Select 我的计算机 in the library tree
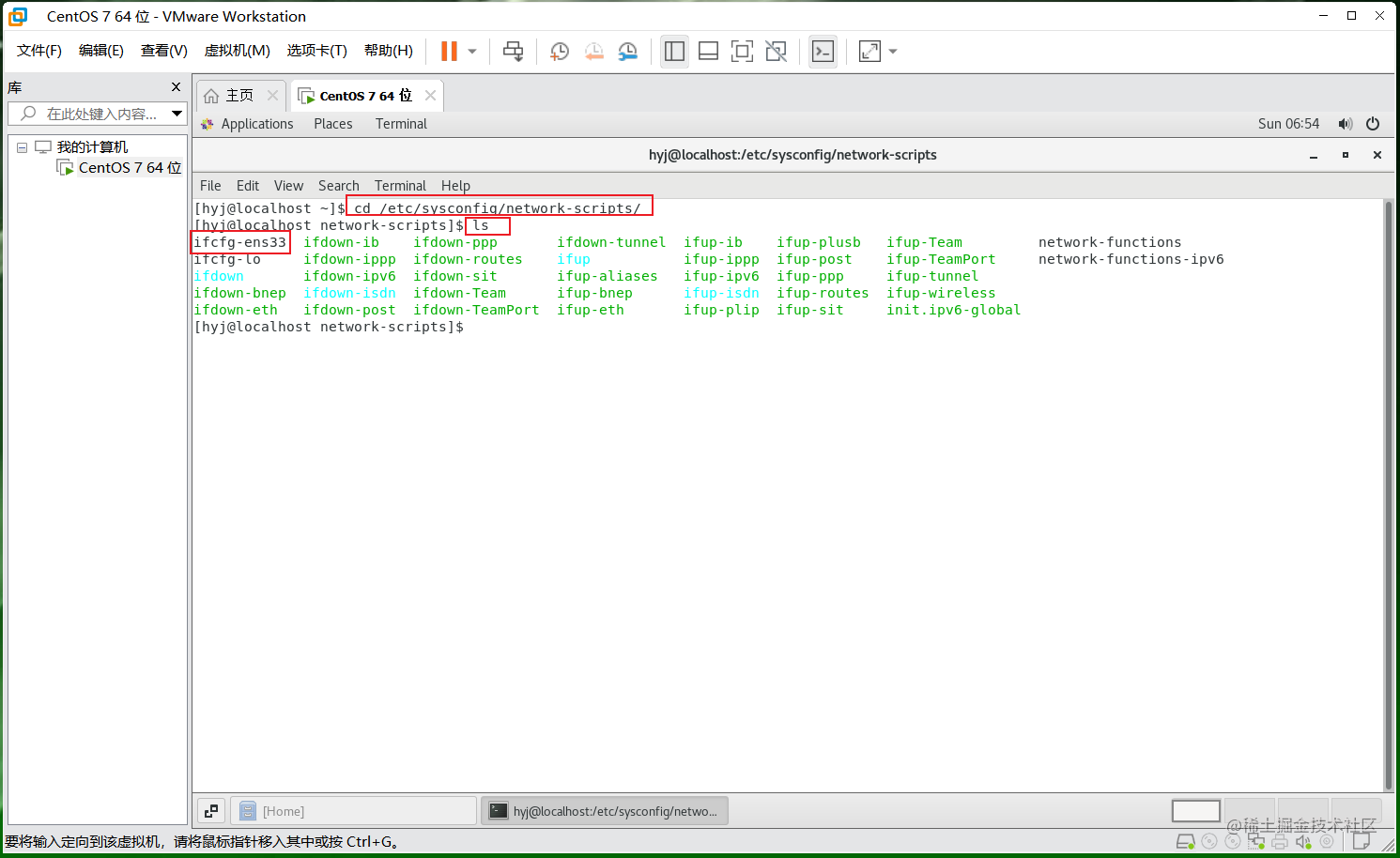The image size is (1400, 858). point(92,147)
